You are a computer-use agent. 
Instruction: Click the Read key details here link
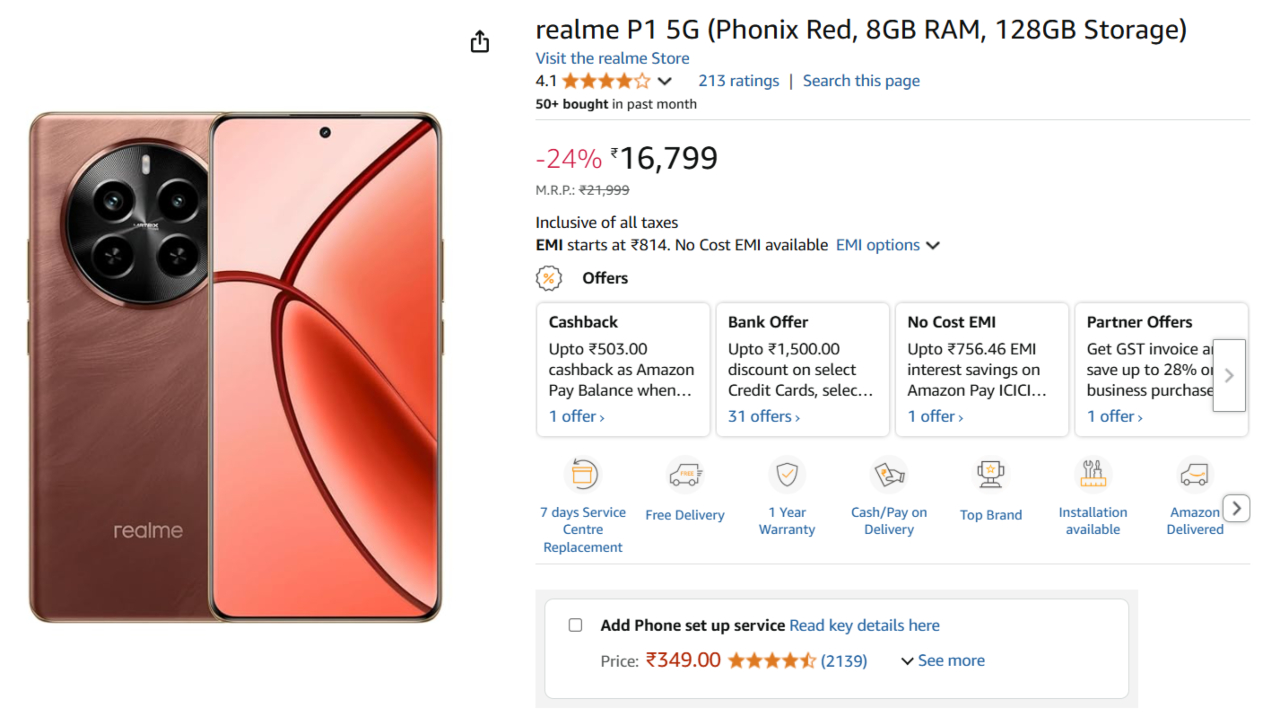864,625
